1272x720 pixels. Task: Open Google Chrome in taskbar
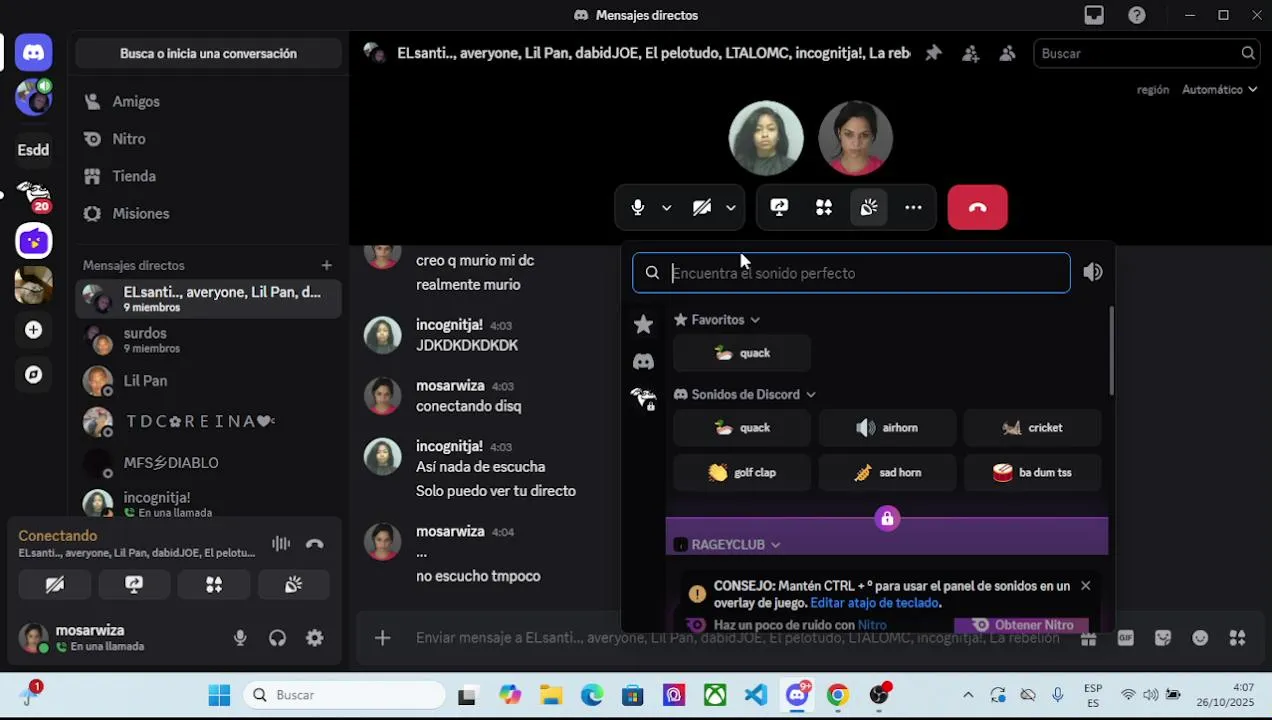[838, 695]
